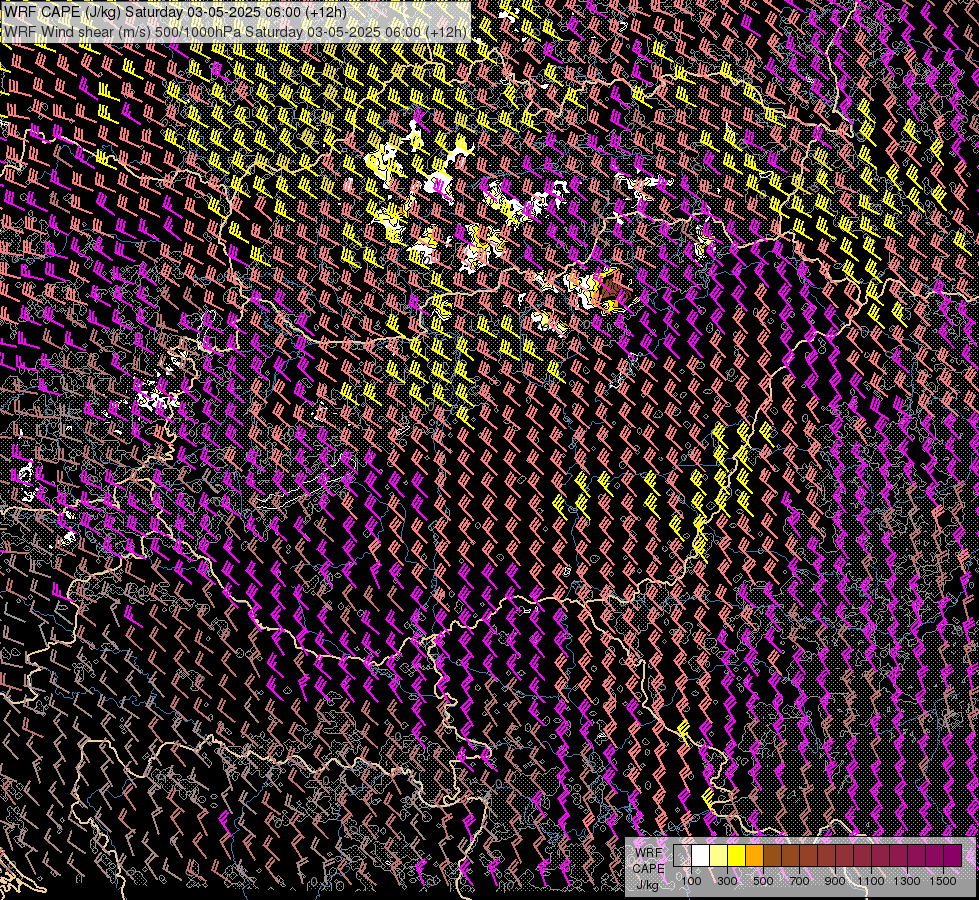Click the 700 legend scale label
This screenshot has height=900, width=979.
(x=799, y=881)
